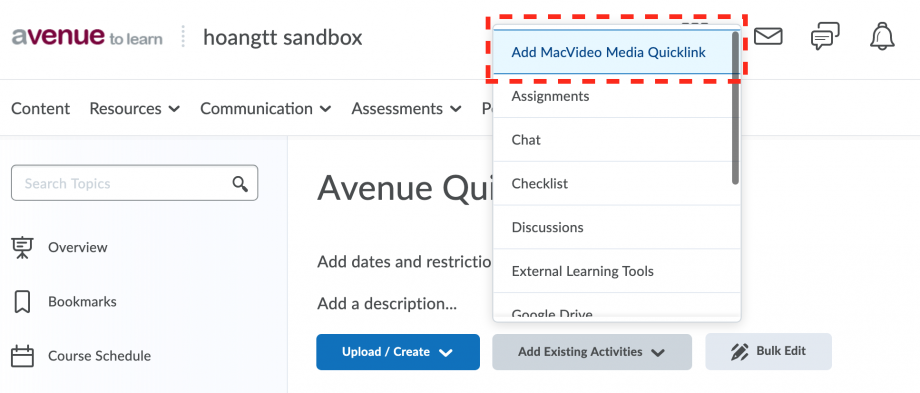Click the Course Schedule calendar icon
Image resolution: width=920 pixels, height=393 pixels.
[x=23, y=356]
